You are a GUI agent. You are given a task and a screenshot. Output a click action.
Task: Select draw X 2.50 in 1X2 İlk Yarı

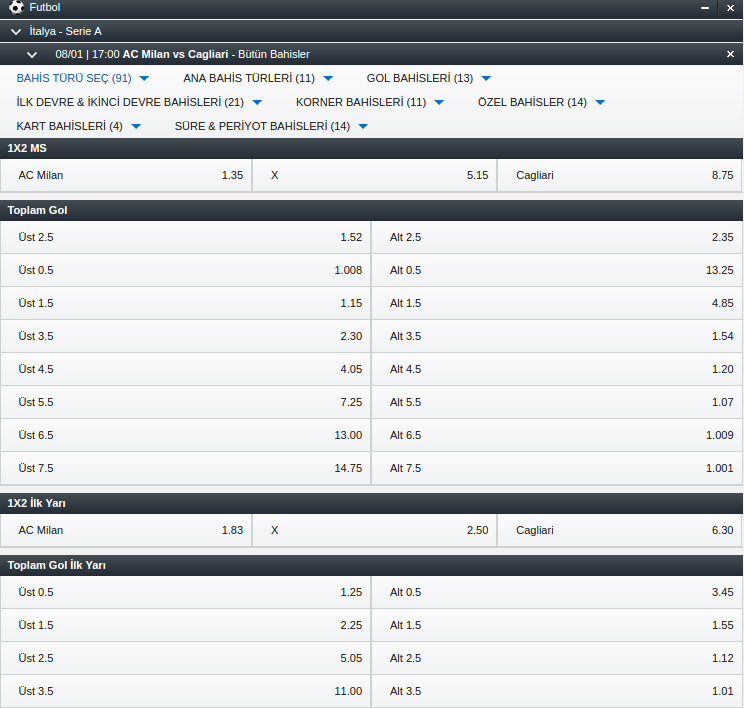374,531
